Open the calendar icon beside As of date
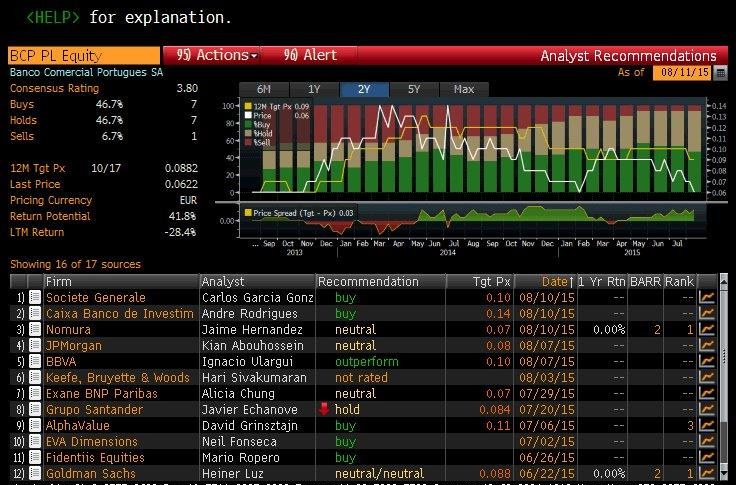Screen dimensions: 736x485 [x=720, y=73]
